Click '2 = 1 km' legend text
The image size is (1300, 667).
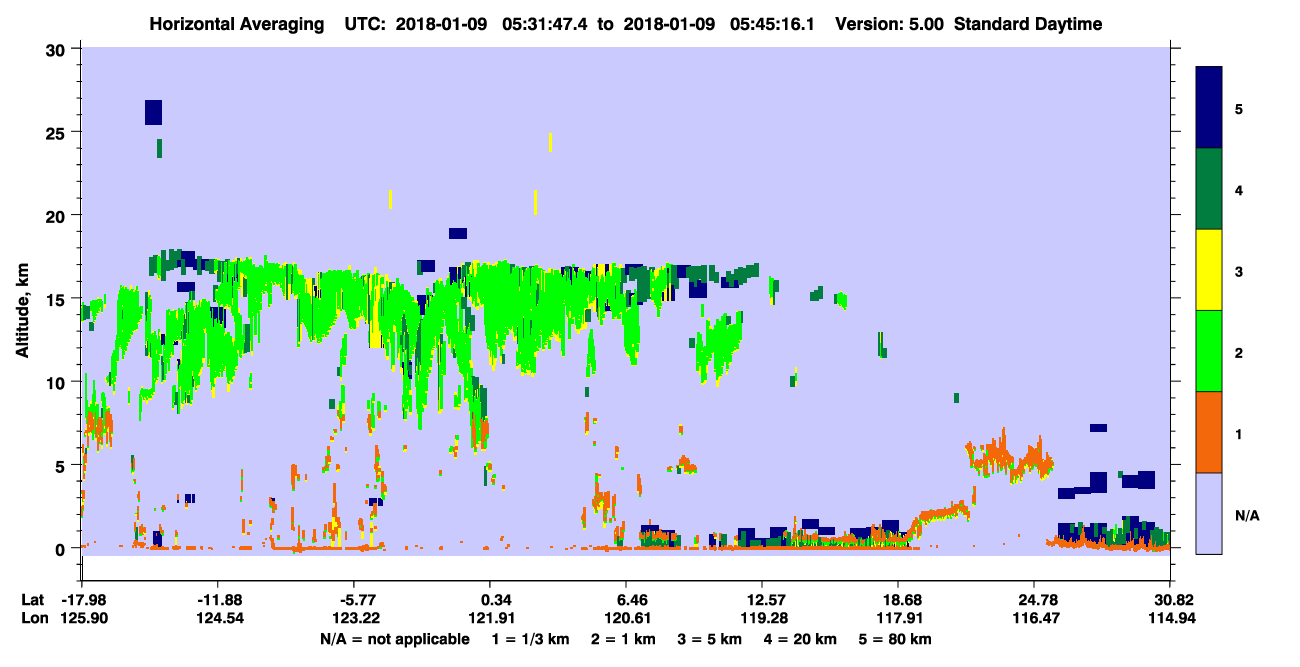[624, 639]
